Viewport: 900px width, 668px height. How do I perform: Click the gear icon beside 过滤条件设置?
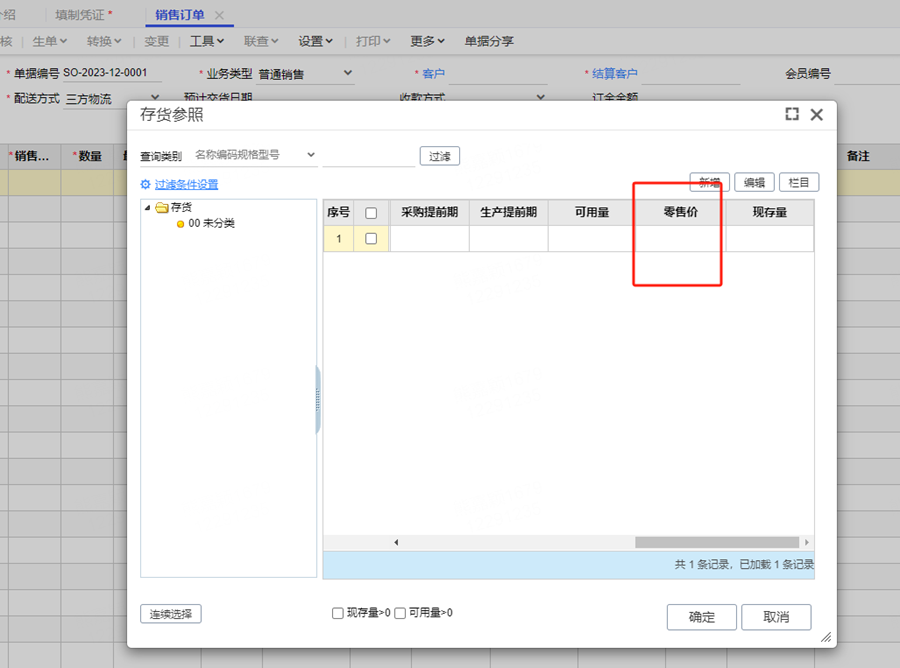point(145,184)
